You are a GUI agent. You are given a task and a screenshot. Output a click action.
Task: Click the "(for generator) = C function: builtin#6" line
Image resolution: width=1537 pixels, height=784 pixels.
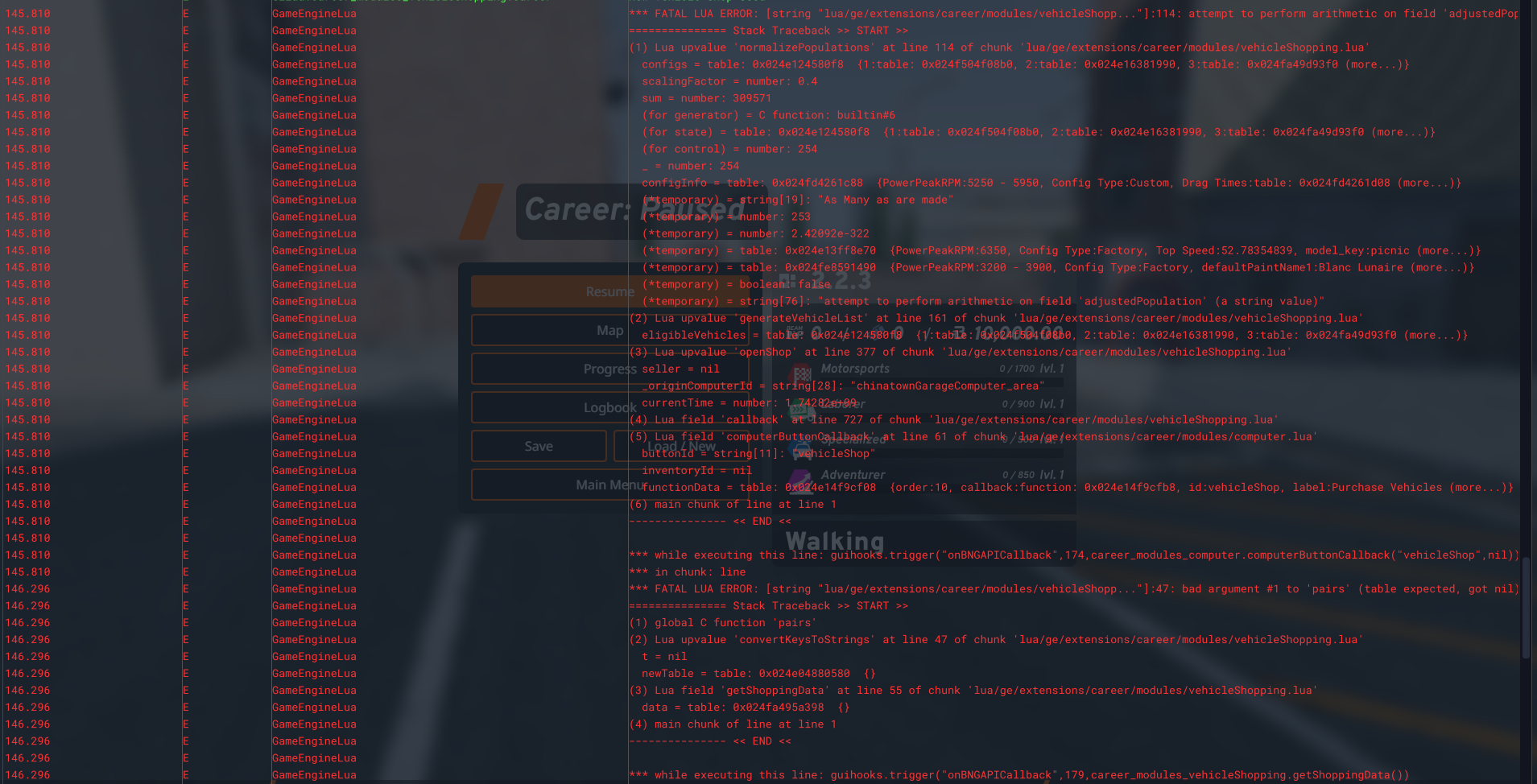(768, 115)
